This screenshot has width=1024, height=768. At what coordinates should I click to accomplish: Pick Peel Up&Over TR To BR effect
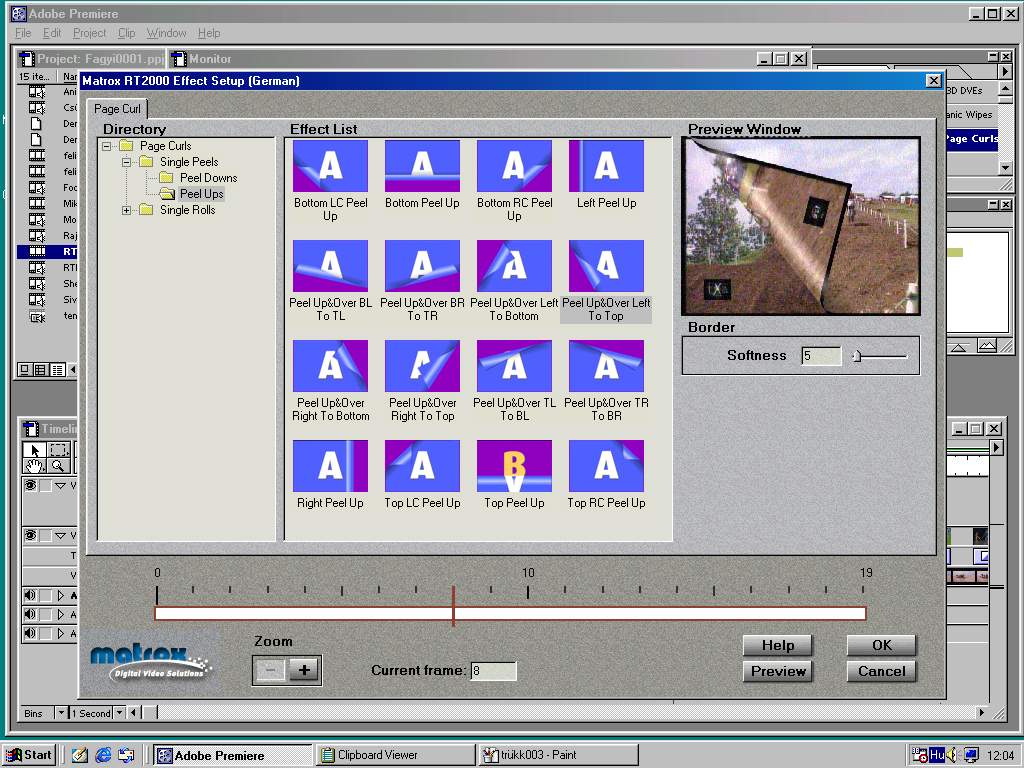tap(606, 366)
